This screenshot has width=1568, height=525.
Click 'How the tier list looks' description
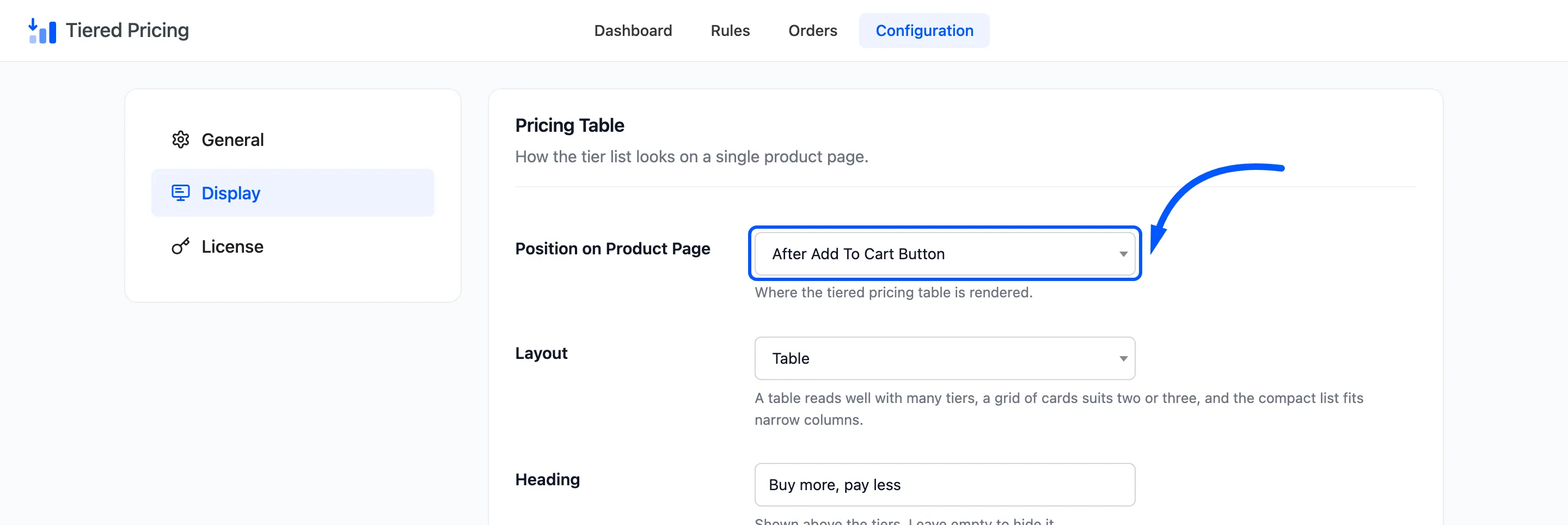pyautogui.click(x=691, y=156)
